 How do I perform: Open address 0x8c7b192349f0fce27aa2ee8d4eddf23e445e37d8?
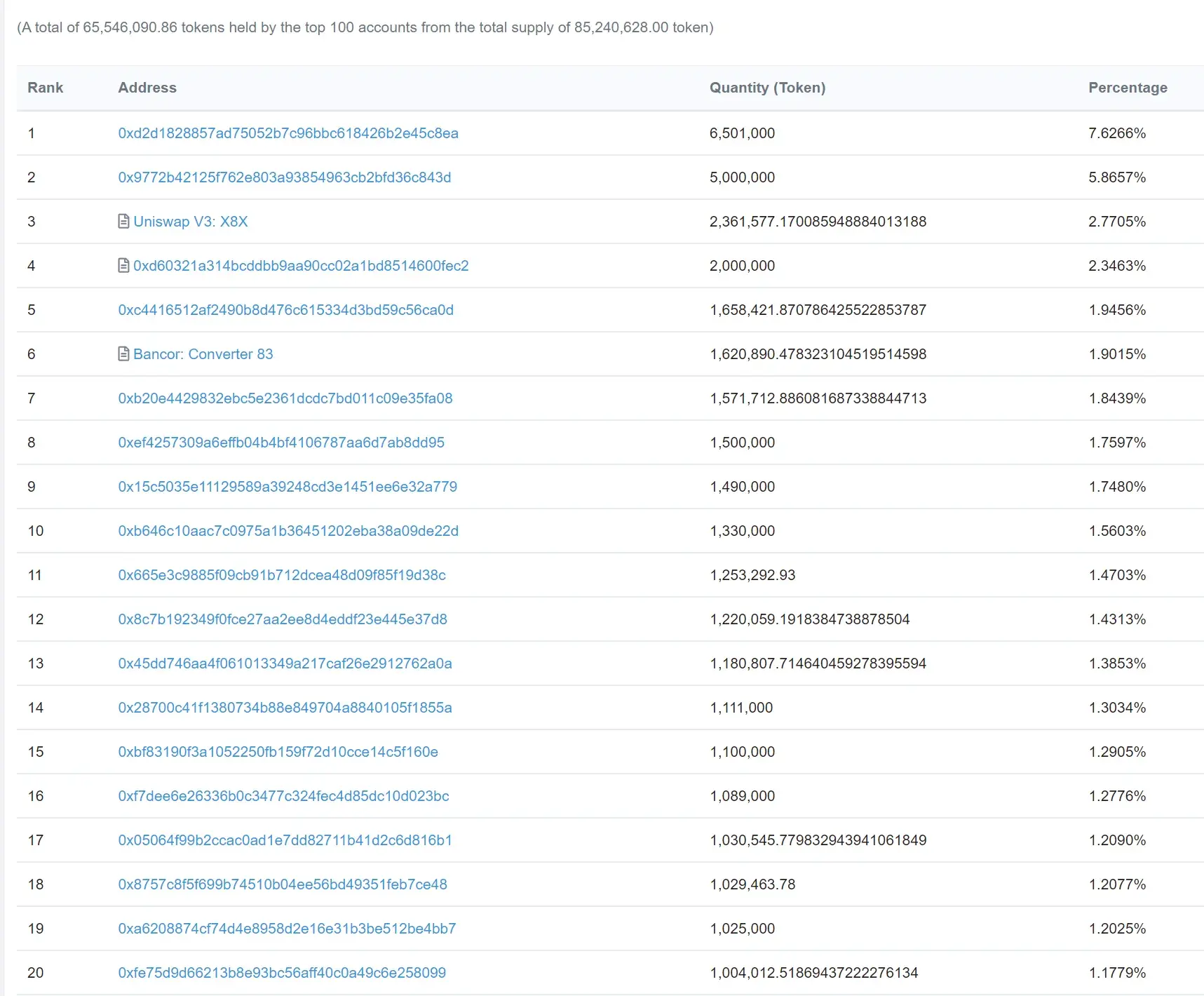(283, 619)
